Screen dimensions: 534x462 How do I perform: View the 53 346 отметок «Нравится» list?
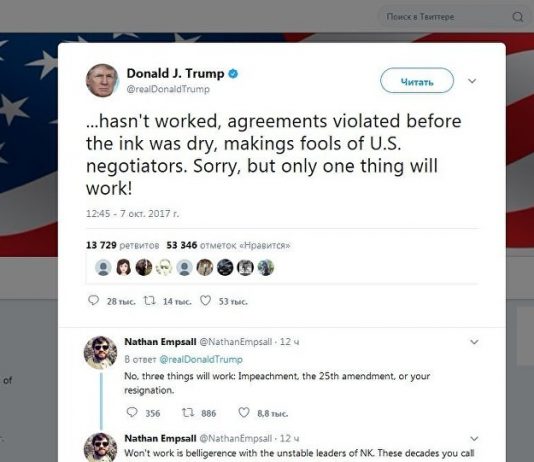point(228,245)
